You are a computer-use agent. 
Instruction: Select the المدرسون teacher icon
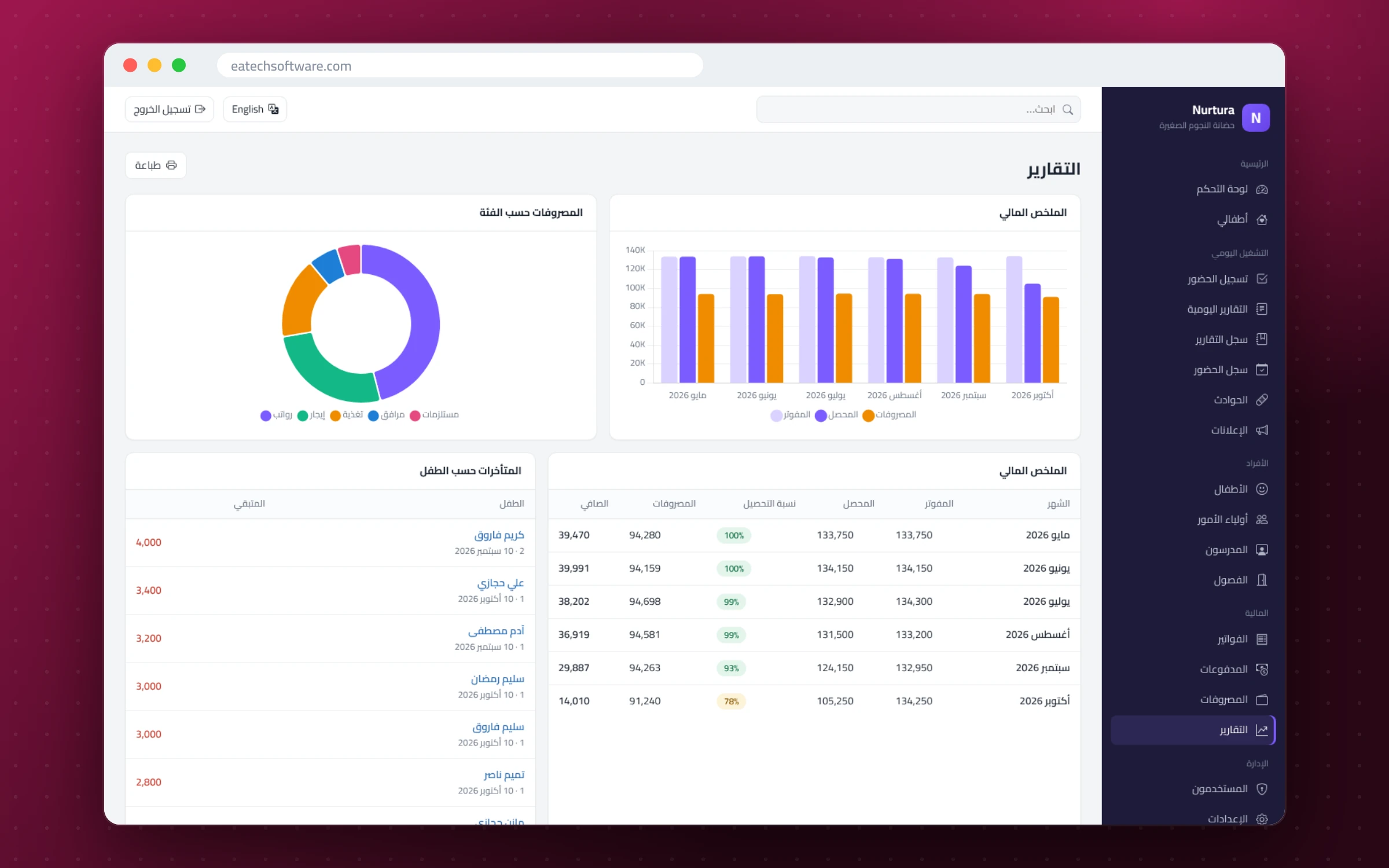tap(1262, 550)
